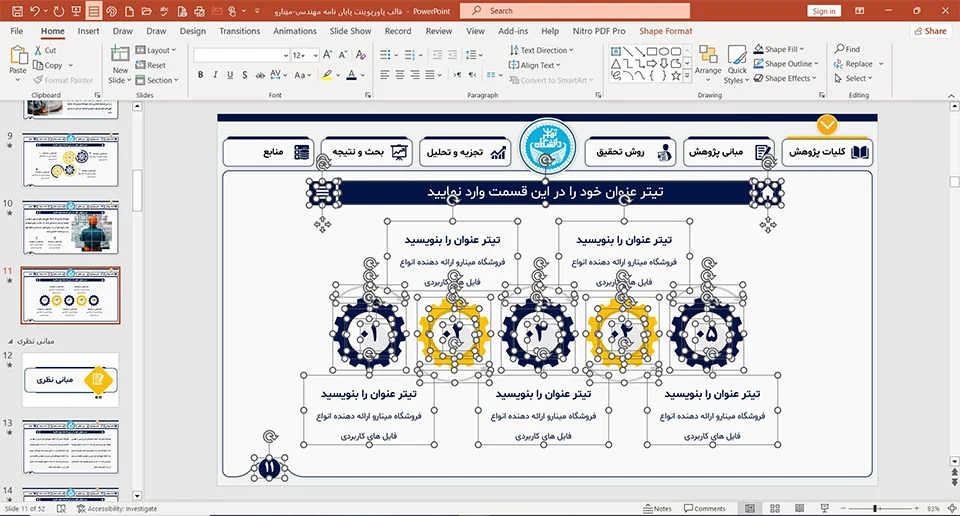Click in the Search box
Viewport: 960px width, 516px height.
click(574, 11)
